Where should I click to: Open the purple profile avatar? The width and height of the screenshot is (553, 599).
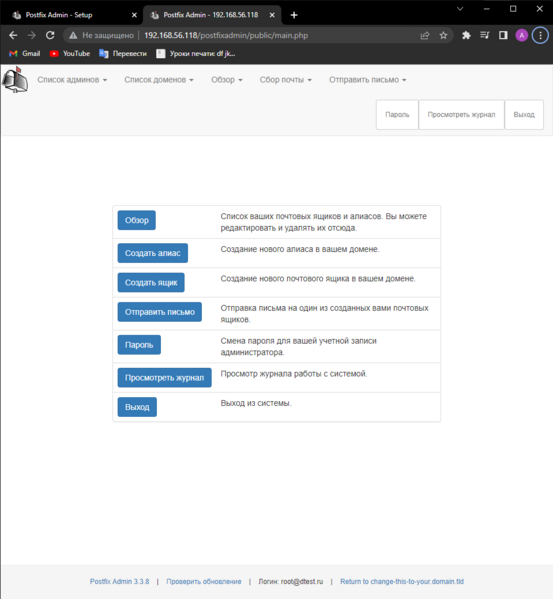522,36
